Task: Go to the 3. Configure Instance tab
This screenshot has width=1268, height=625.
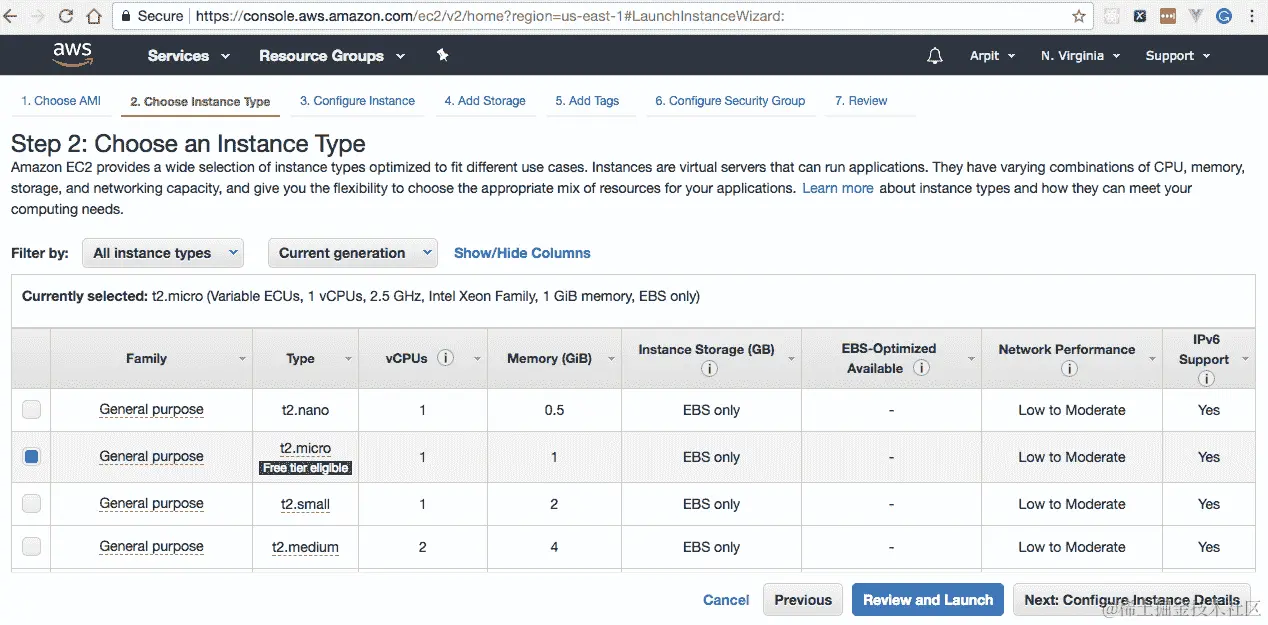Action: pyautogui.click(x=357, y=101)
